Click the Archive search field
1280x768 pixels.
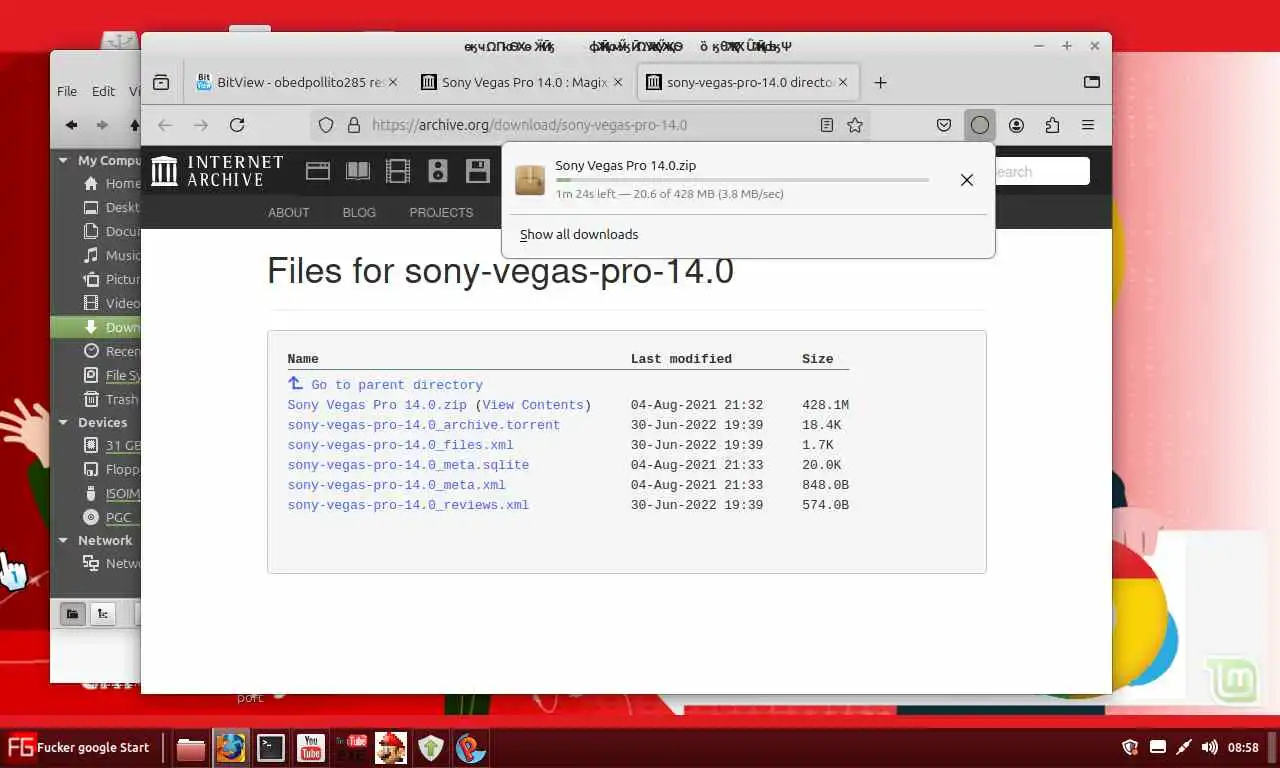tap(1040, 172)
